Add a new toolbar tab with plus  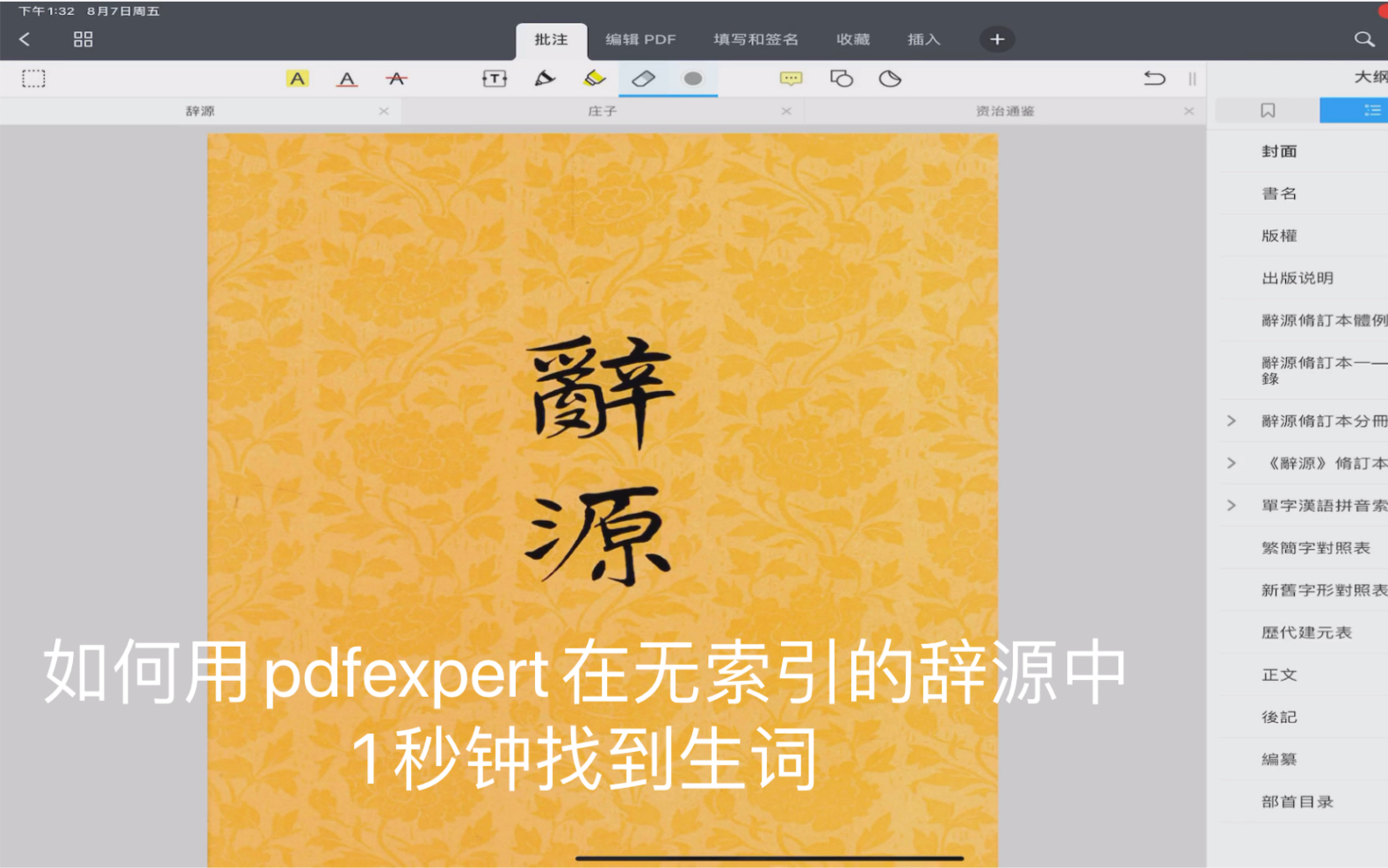[x=997, y=40]
